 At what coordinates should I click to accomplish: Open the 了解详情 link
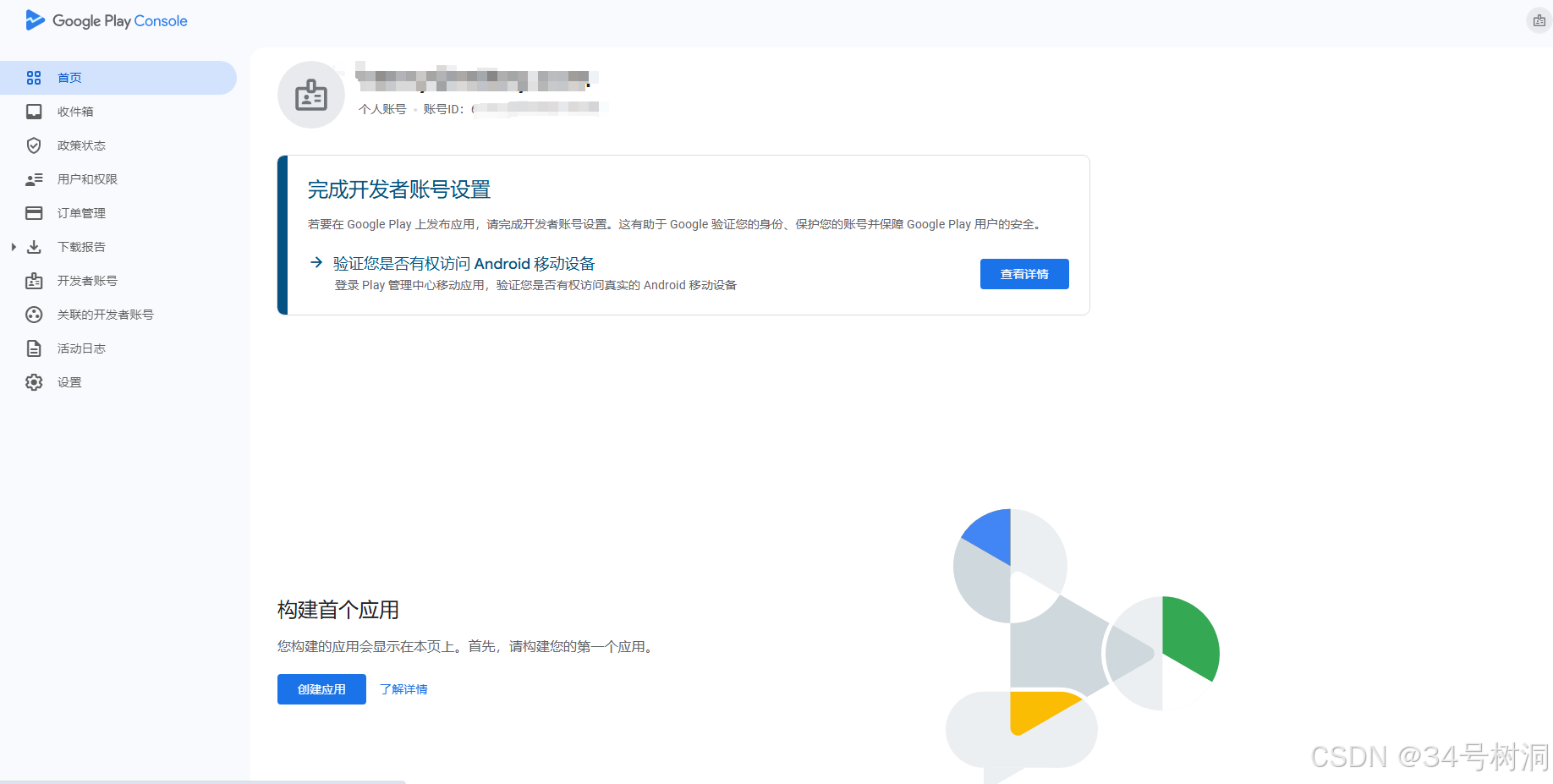coord(403,689)
